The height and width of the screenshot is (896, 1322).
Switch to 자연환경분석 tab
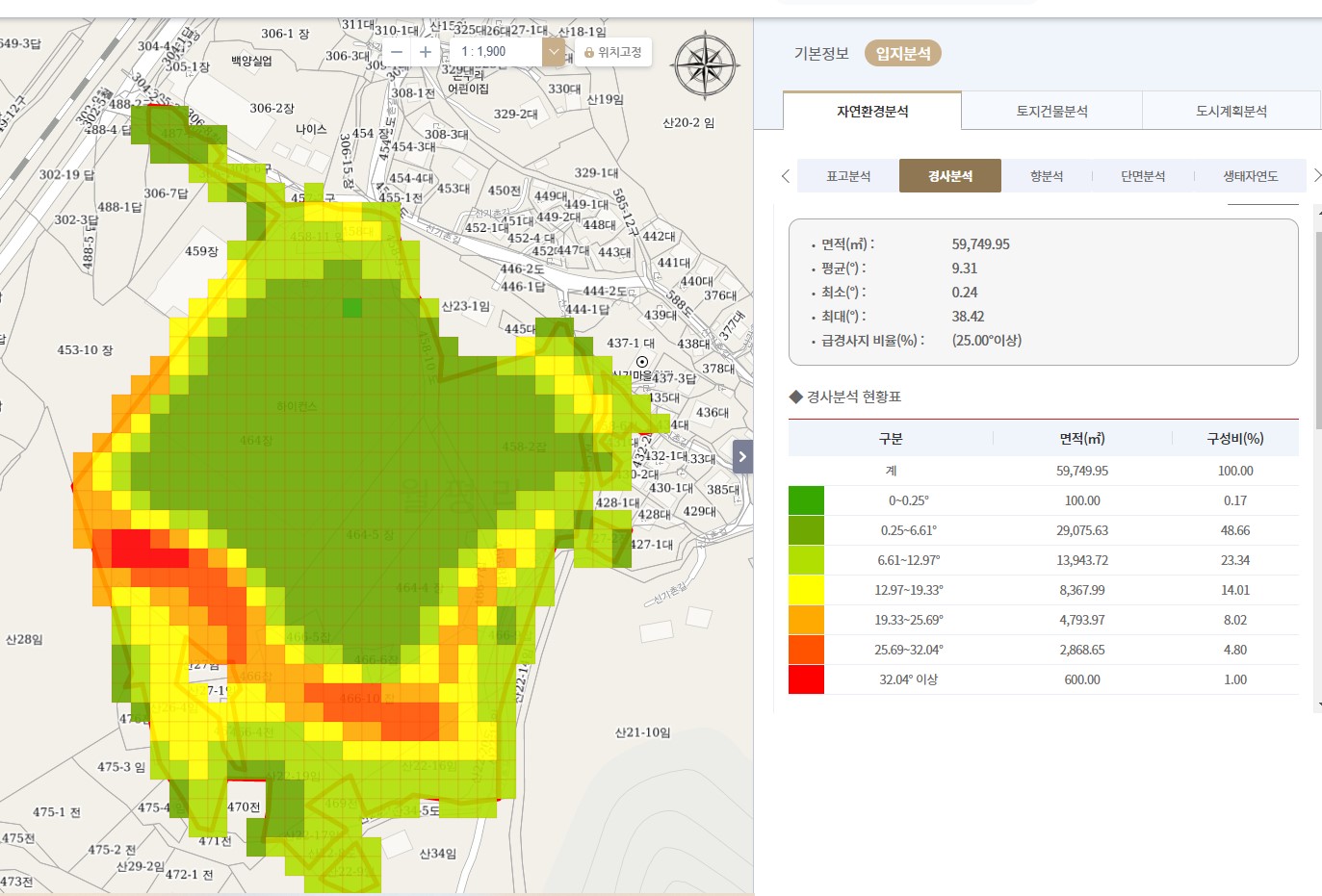872,111
